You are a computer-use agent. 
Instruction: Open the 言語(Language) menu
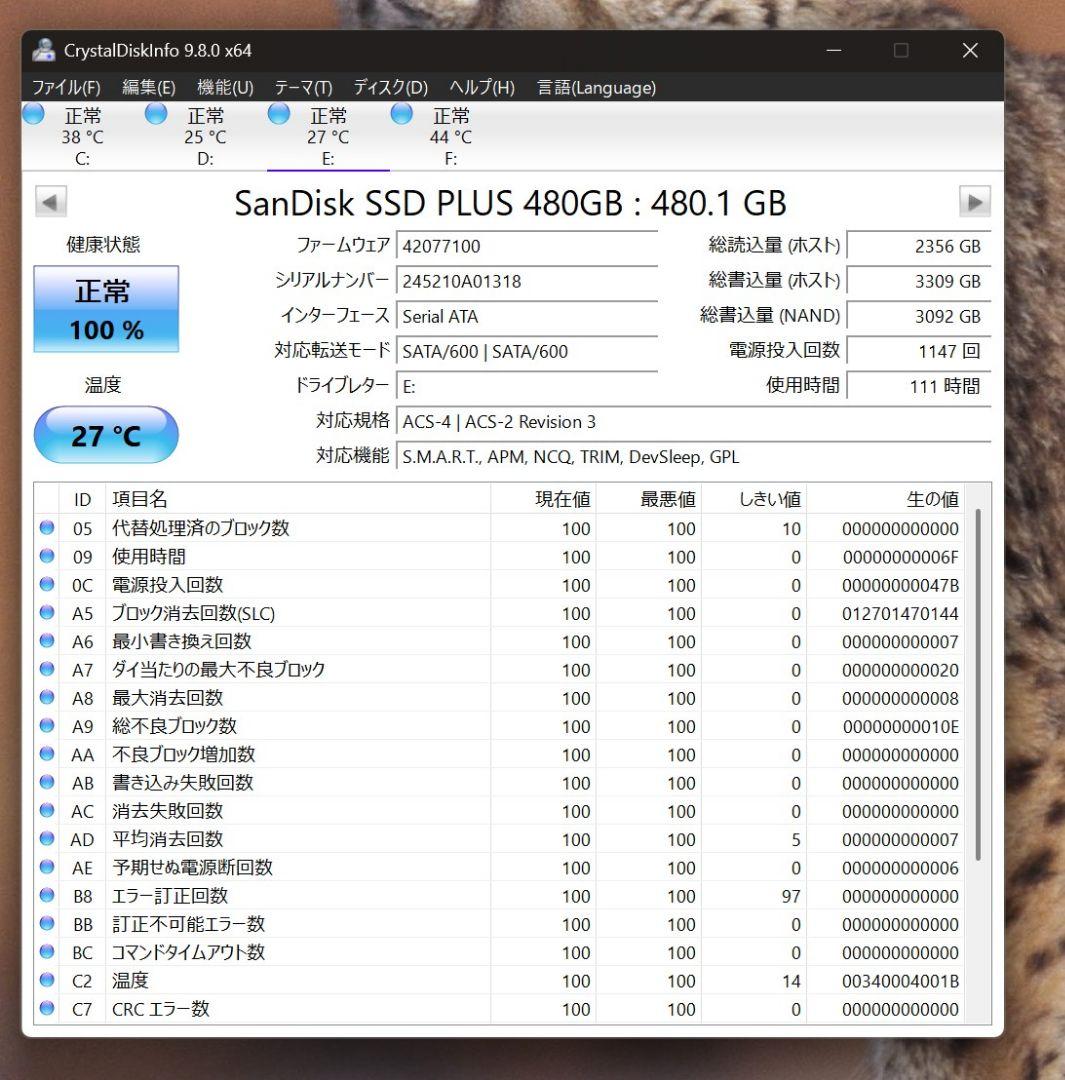(x=597, y=87)
